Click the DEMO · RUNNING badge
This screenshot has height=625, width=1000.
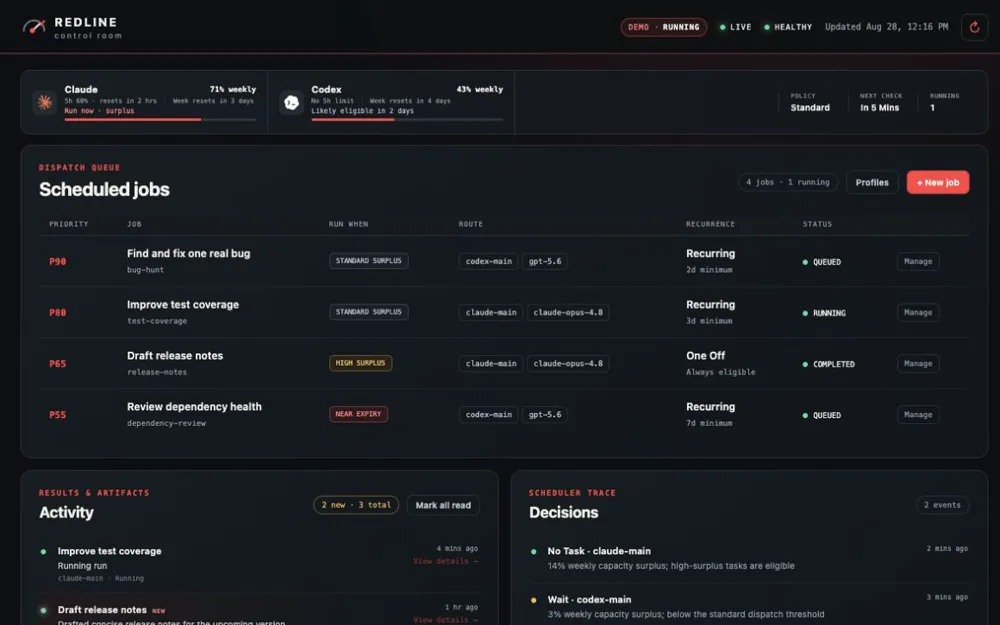click(x=663, y=27)
